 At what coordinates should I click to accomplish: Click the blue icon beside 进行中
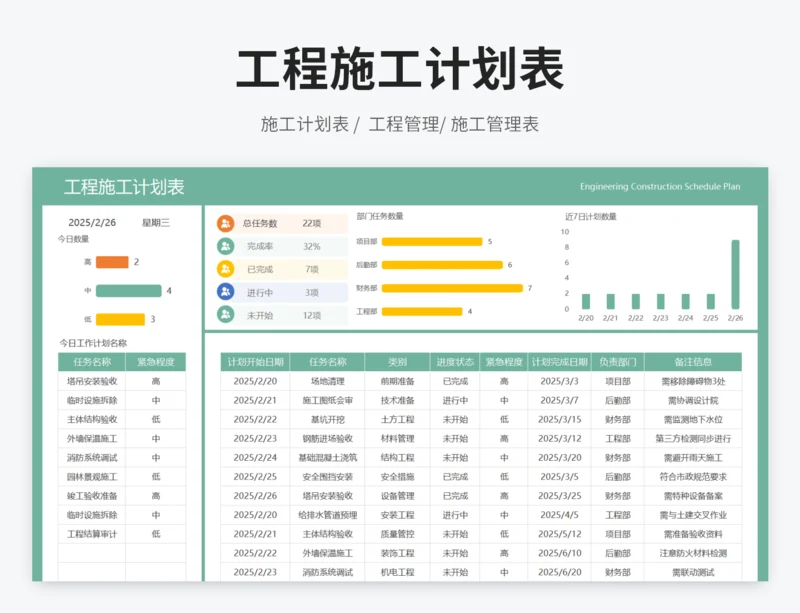click(226, 292)
